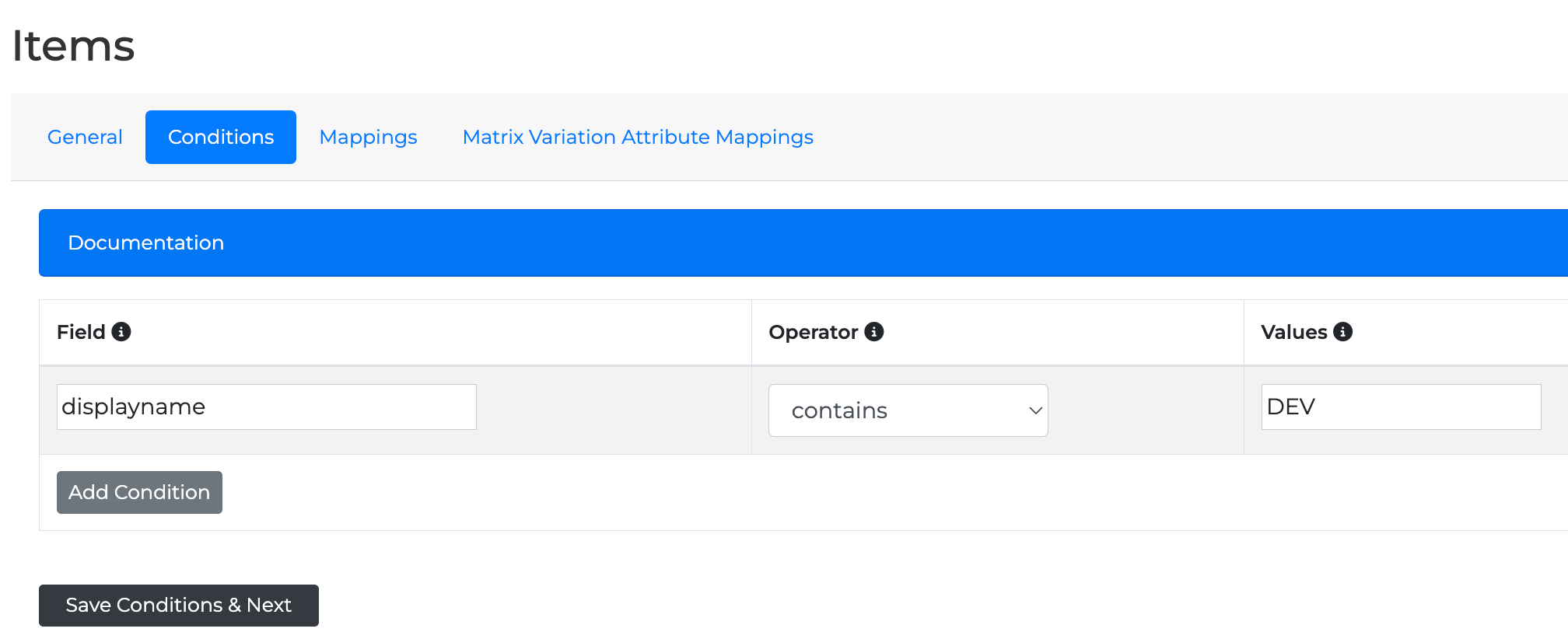Open the 'contains' operator dropdown

click(x=894, y=410)
